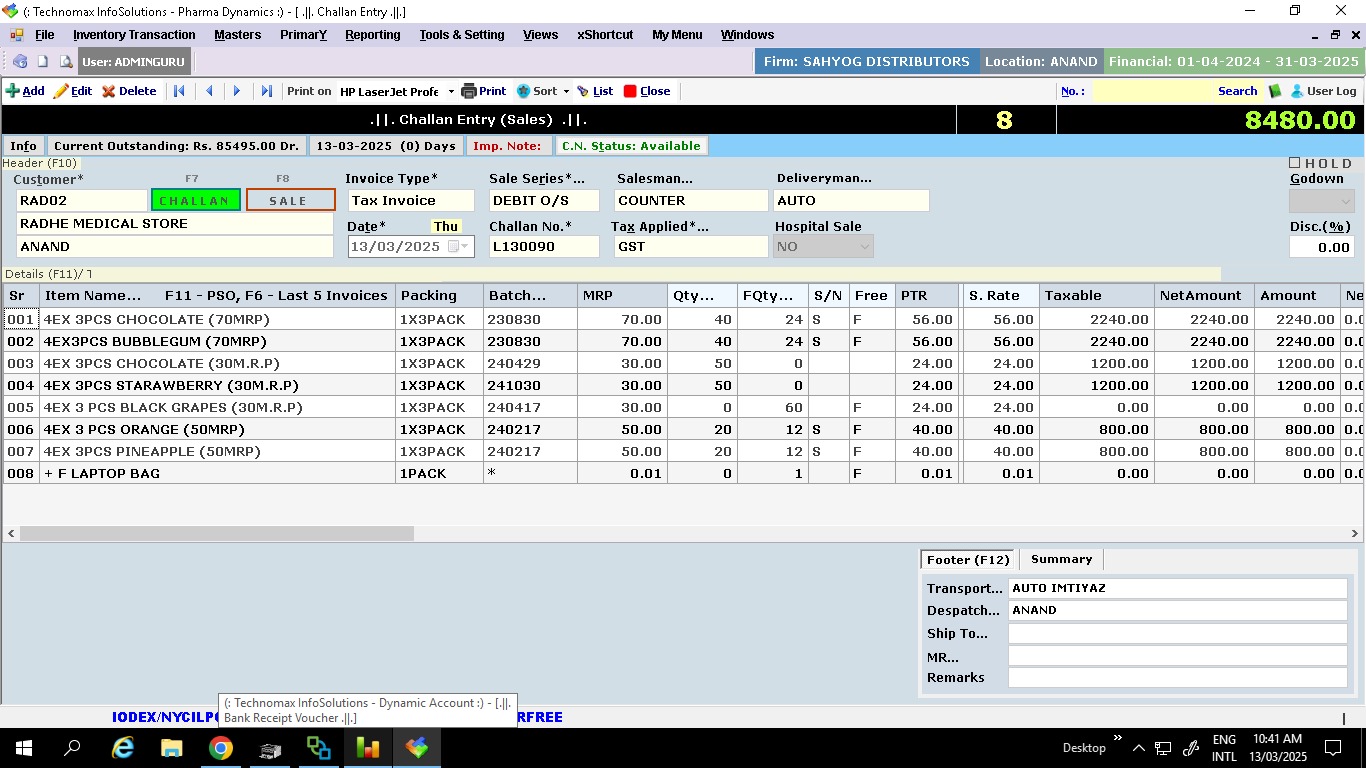Jump to the first record arrow
Viewport: 1366px width, 768px height.
pos(179,91)
